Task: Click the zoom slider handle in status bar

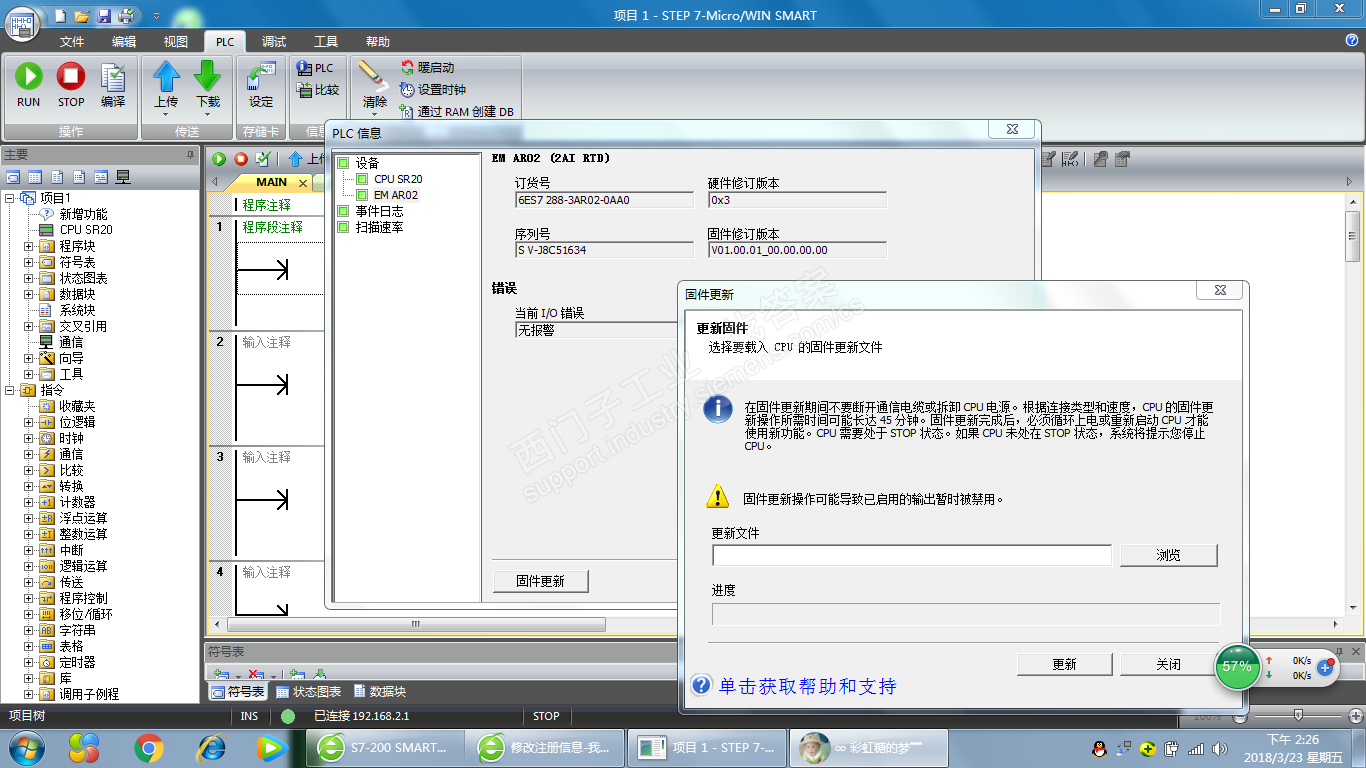Action: (x=1298, y=716)
